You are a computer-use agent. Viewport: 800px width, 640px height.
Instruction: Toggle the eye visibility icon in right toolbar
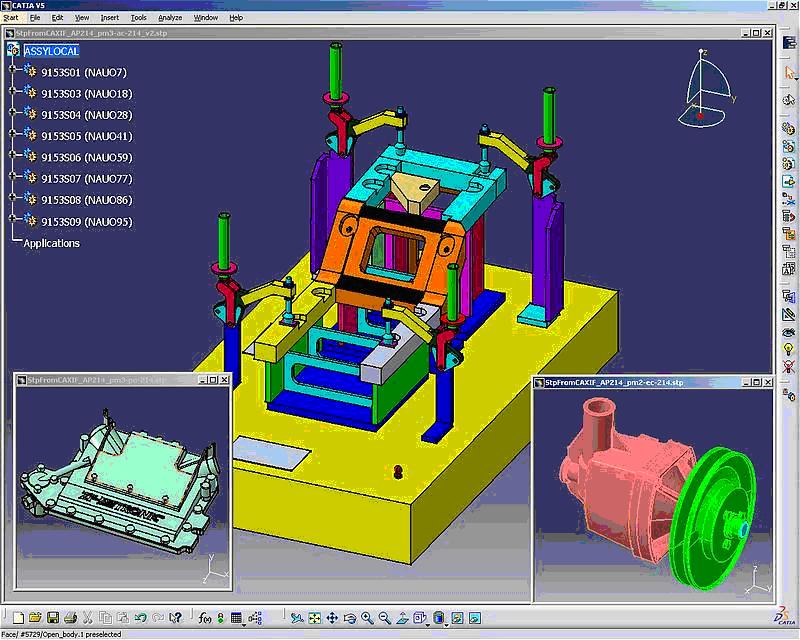[x=789, y=331]
